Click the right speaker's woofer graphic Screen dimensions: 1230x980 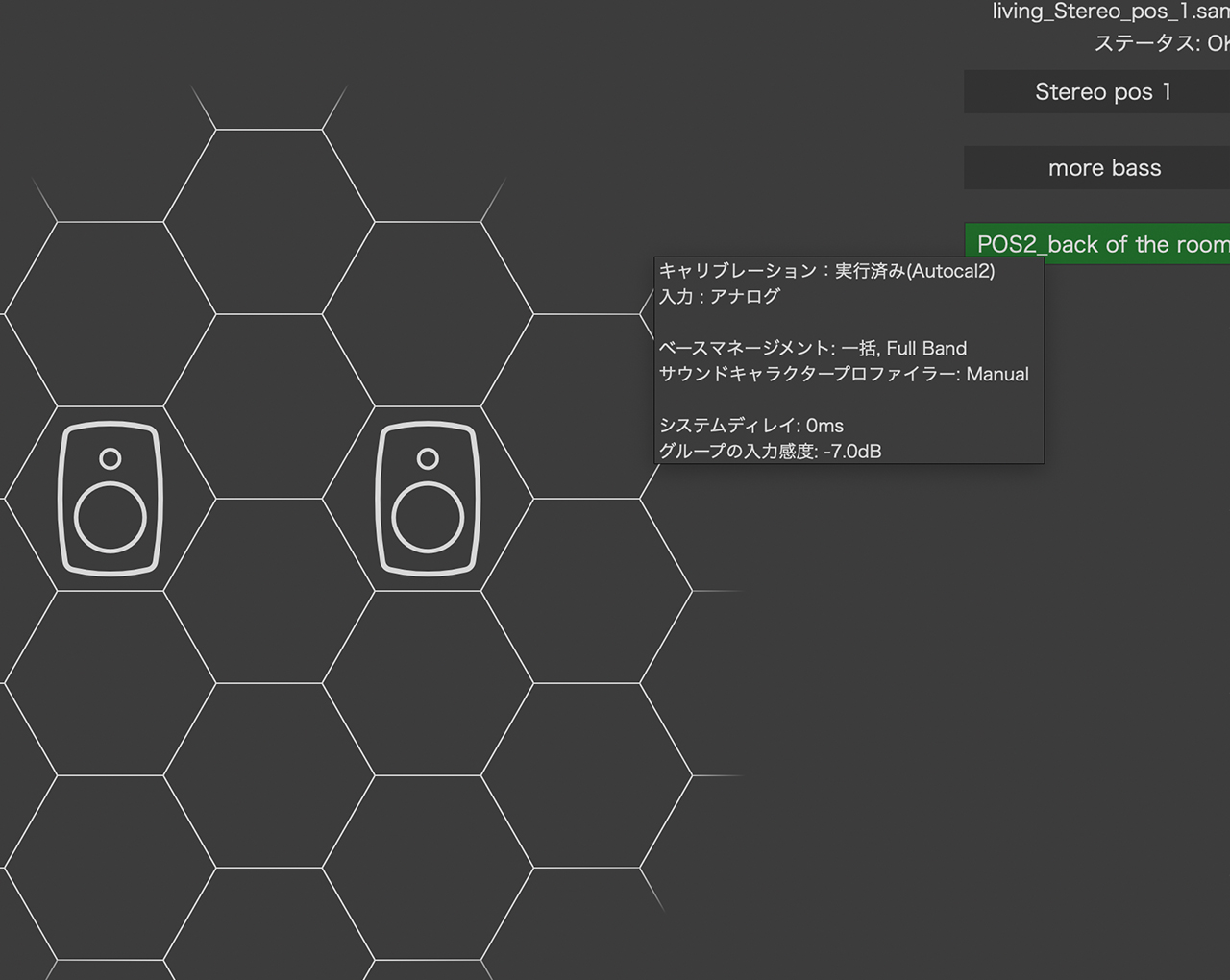pos(430,516)
